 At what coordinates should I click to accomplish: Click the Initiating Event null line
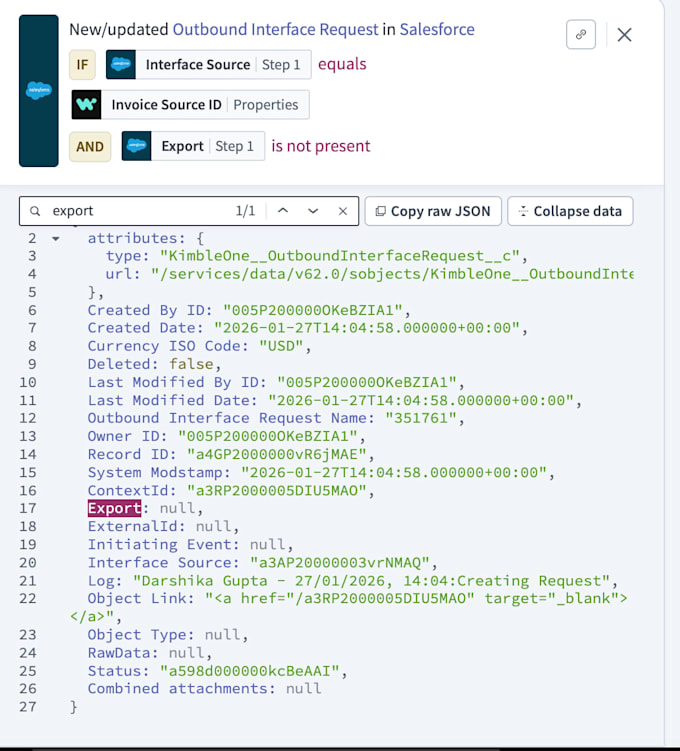(190, 545)
